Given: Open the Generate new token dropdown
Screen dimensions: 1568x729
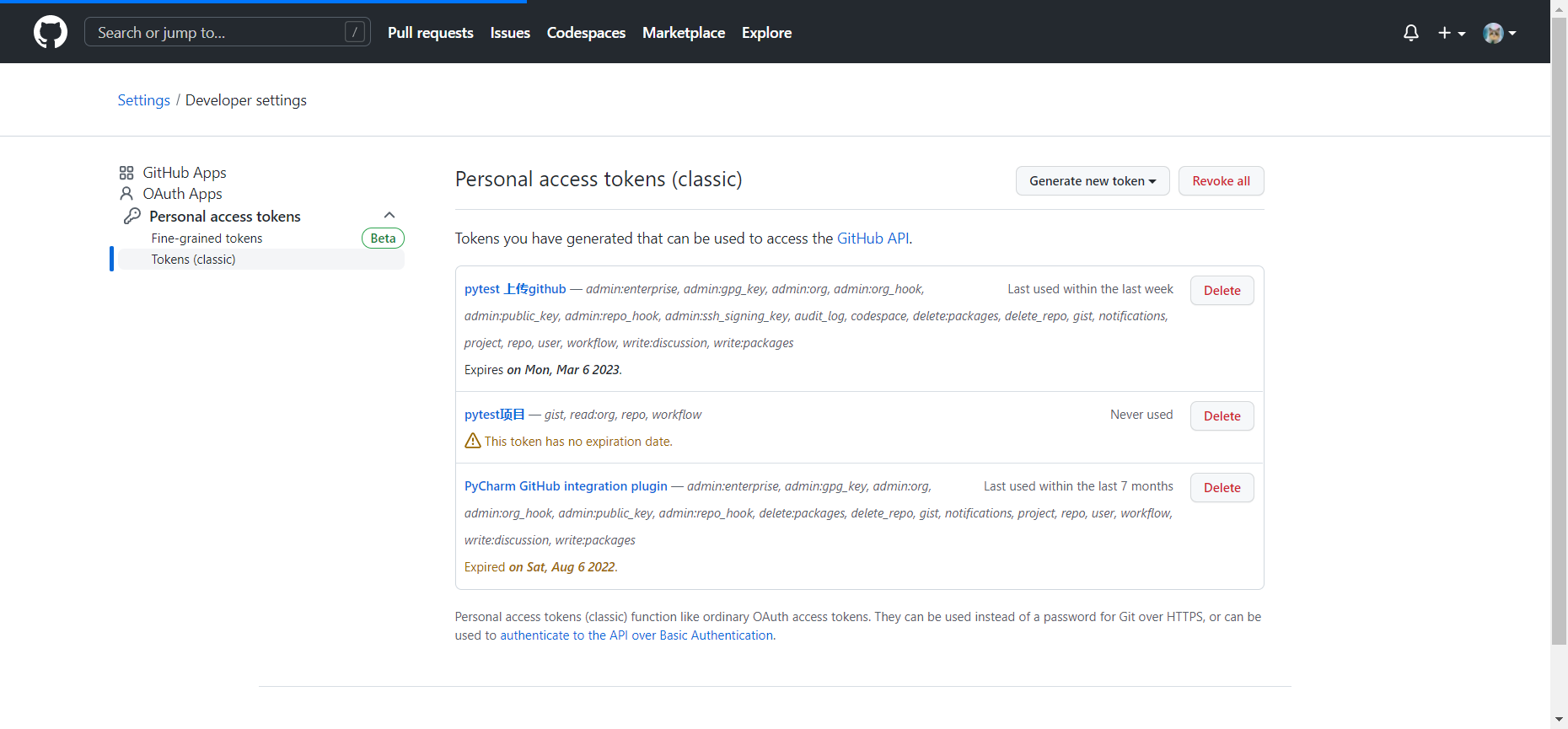Looking at the screenshot, I should (x=1093, y=181).
